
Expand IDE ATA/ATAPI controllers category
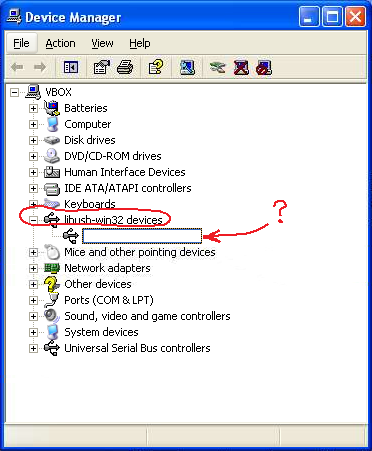click(33, 188)
